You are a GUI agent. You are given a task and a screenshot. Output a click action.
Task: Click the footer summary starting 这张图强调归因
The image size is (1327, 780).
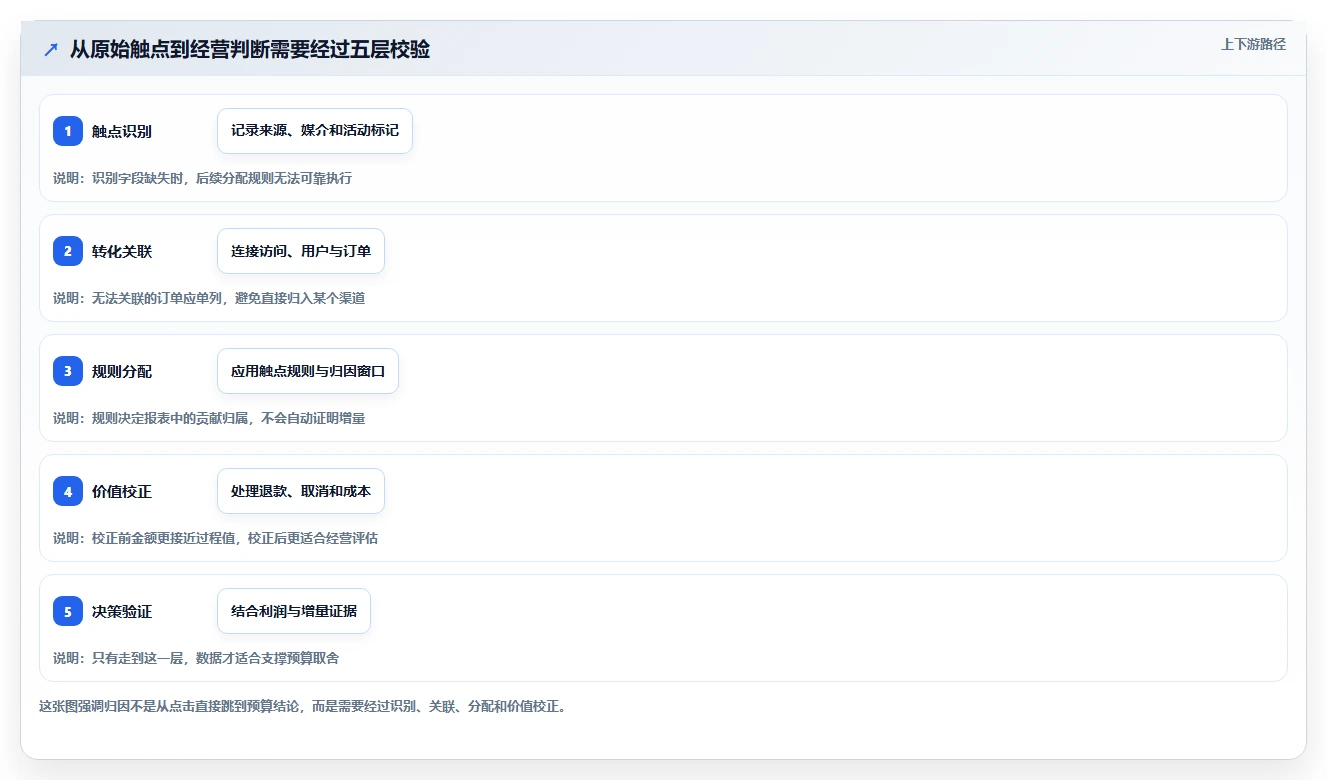point(302,706)
